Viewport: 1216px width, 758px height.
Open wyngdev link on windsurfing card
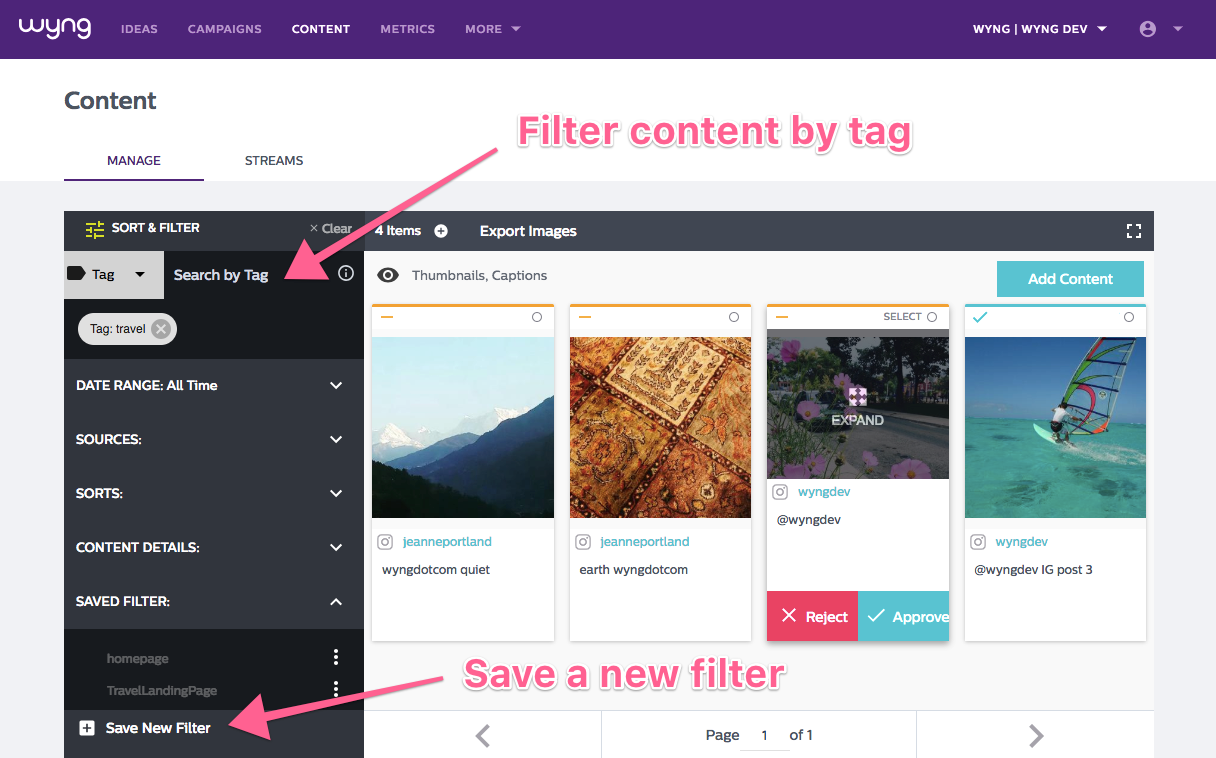[x=1022, y=542]
